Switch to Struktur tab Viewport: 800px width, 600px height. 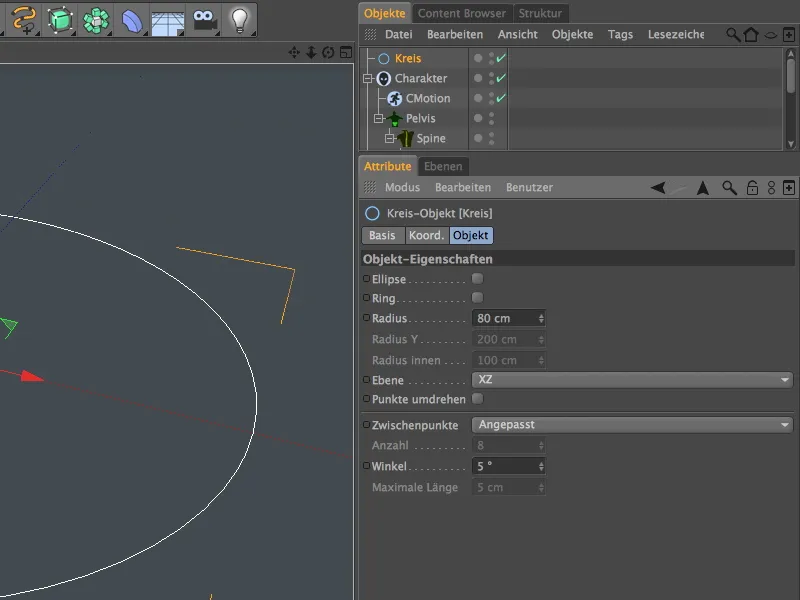pyautogui.click(x=540, y=13)
